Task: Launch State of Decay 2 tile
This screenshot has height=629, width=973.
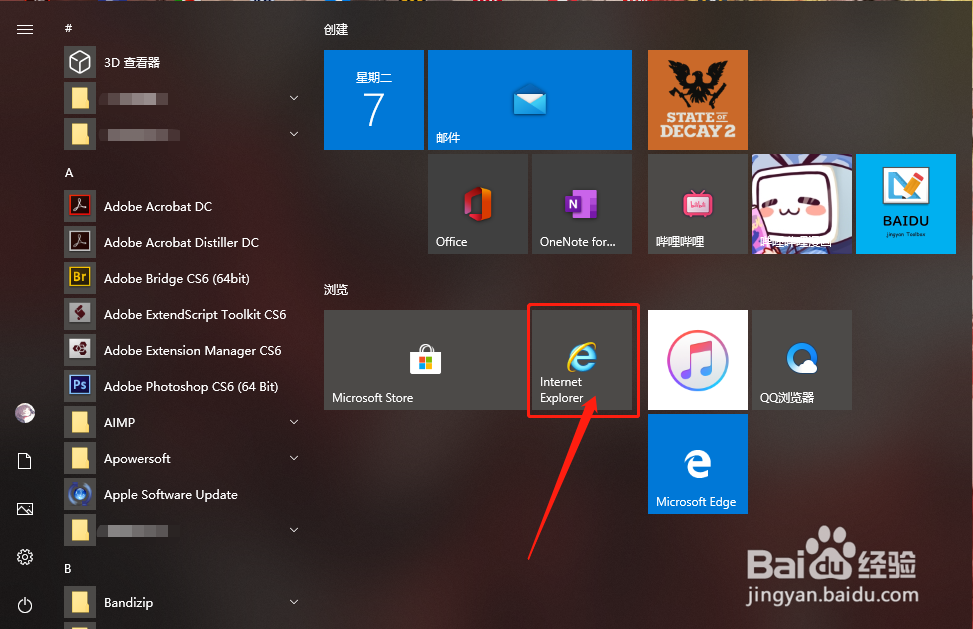Action: (697, 100)
